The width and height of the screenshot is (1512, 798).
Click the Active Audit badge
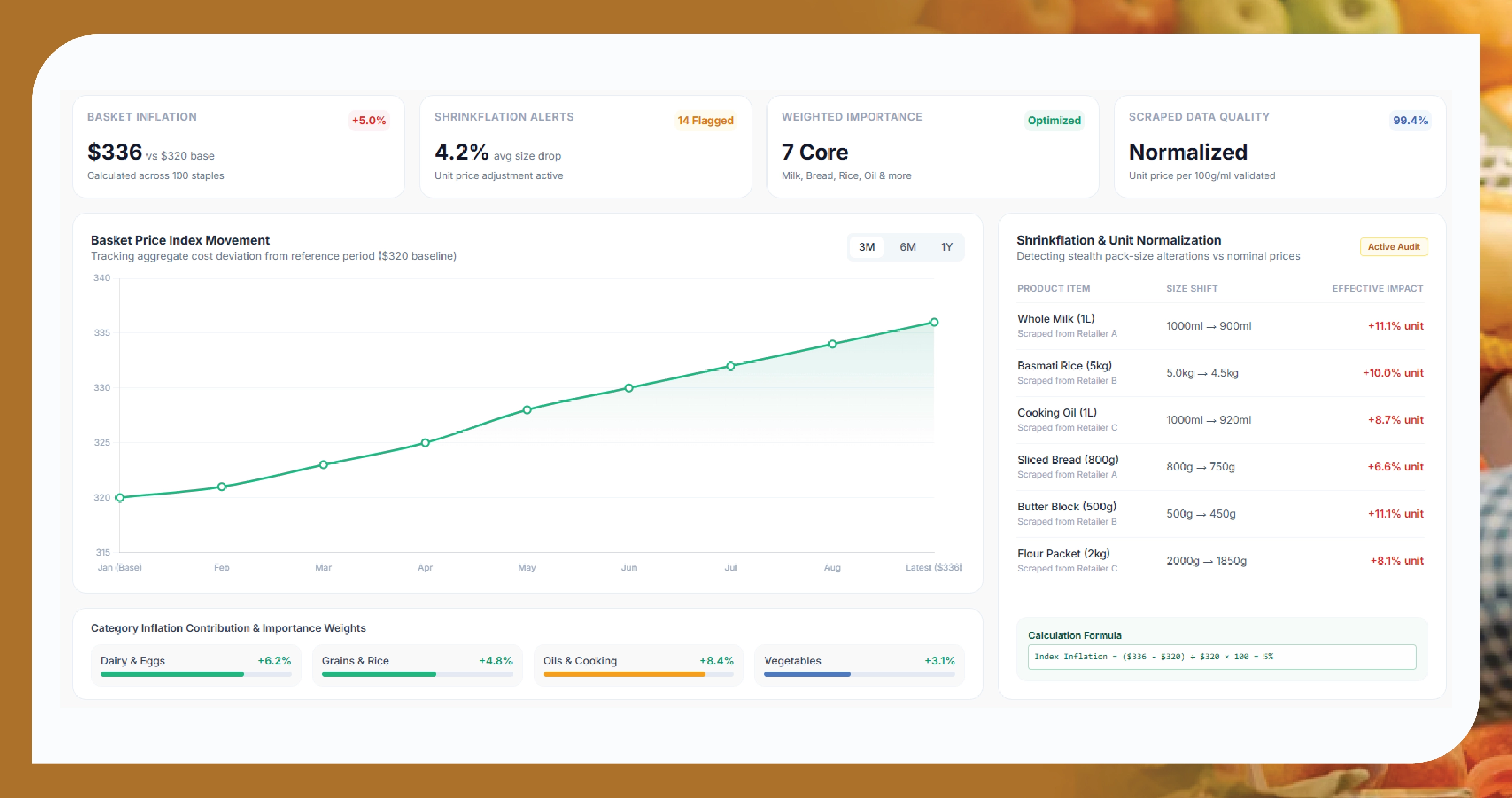click(1393, 247)
